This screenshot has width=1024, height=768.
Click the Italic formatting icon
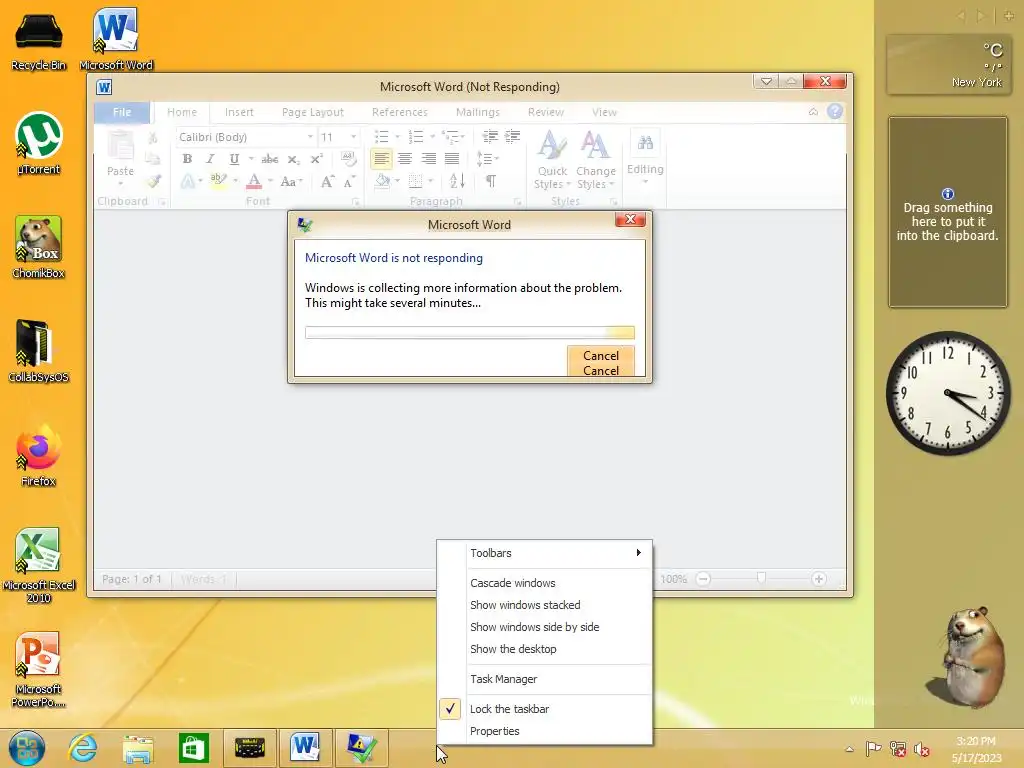(210, 159)
